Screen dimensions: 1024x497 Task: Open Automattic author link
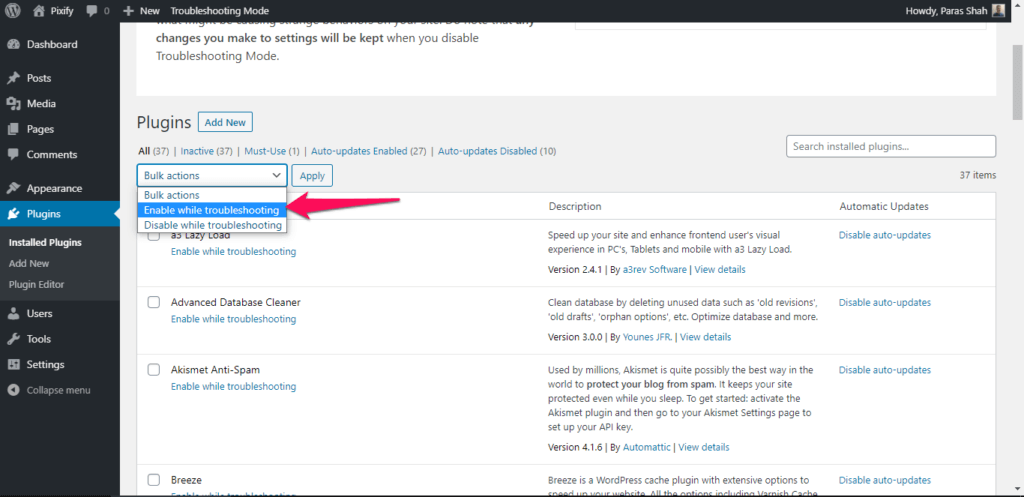click(647, 447)
